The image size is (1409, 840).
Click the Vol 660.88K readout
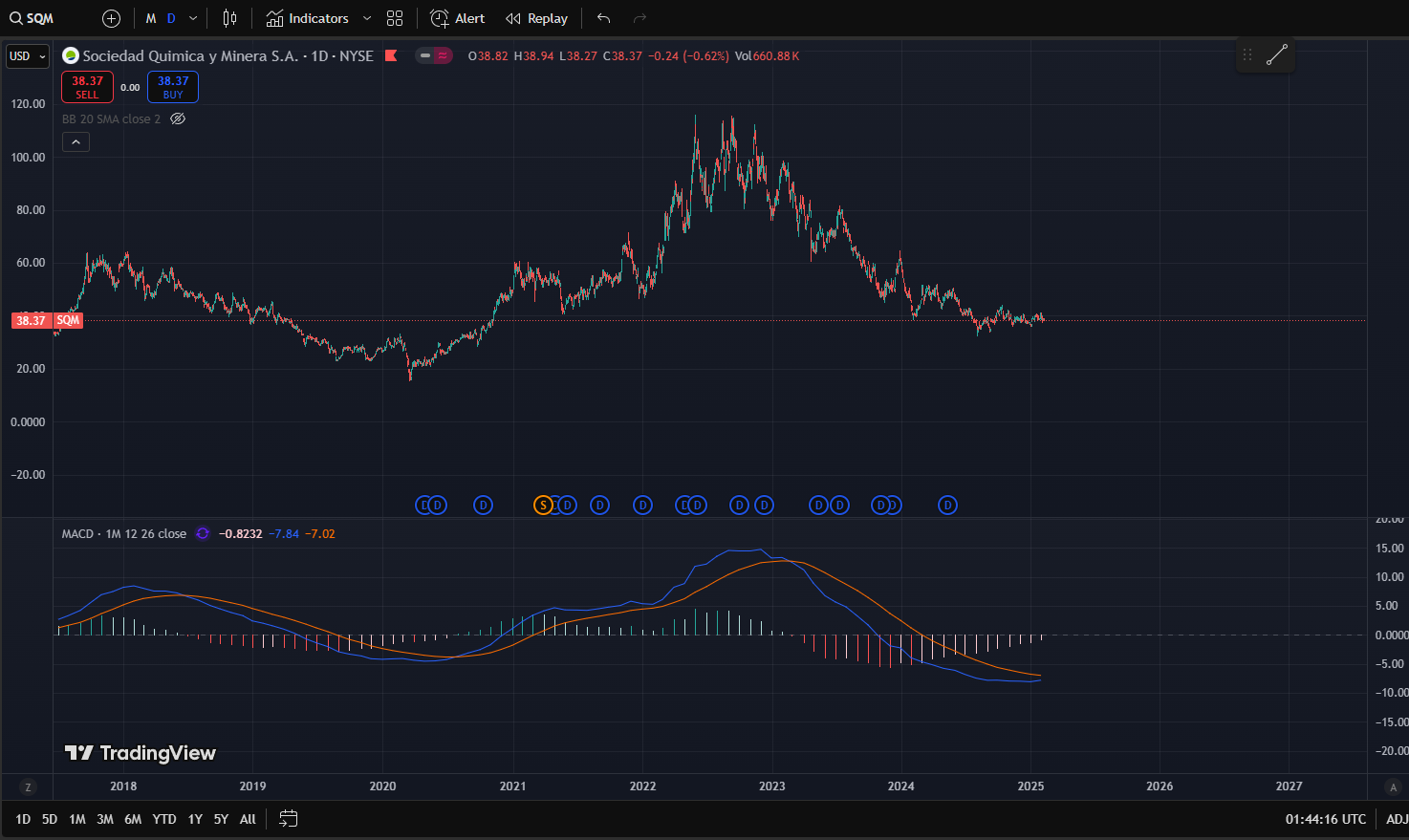point(768,56)
